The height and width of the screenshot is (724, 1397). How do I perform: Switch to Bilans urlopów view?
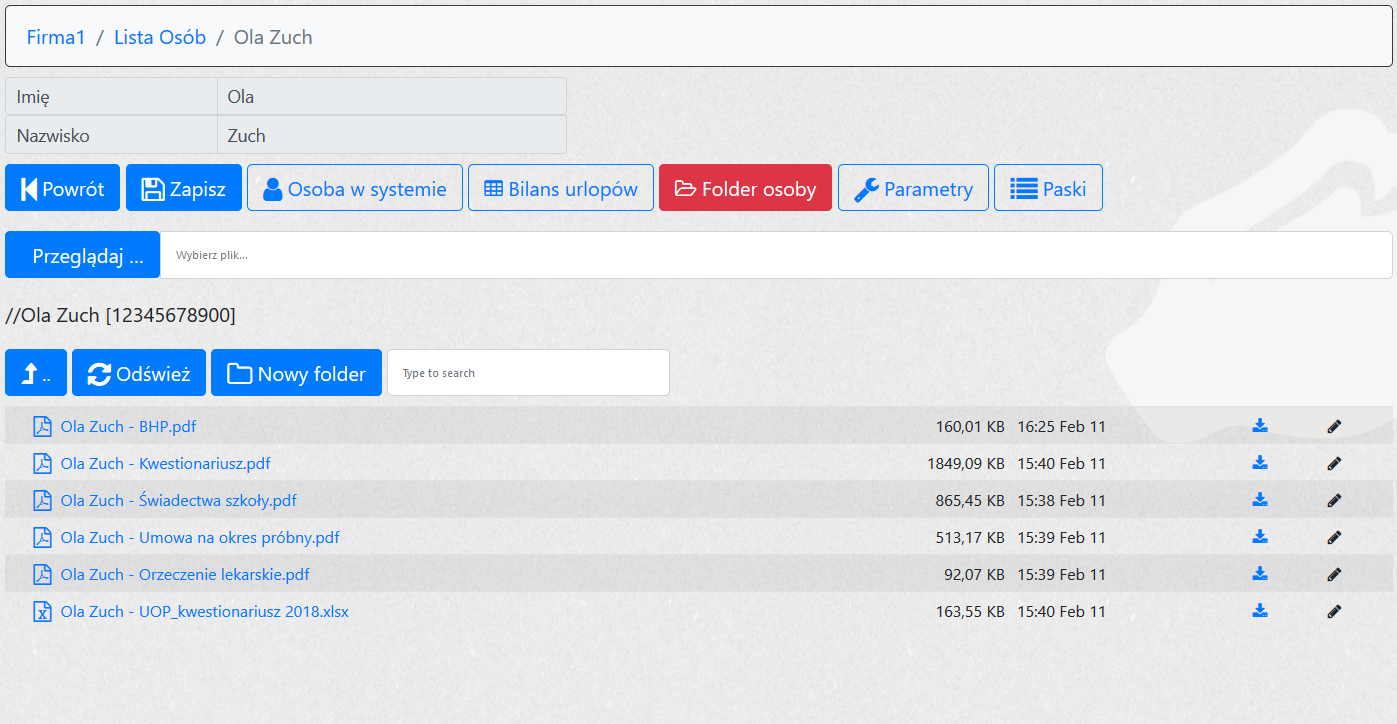[x=561, y=188]
